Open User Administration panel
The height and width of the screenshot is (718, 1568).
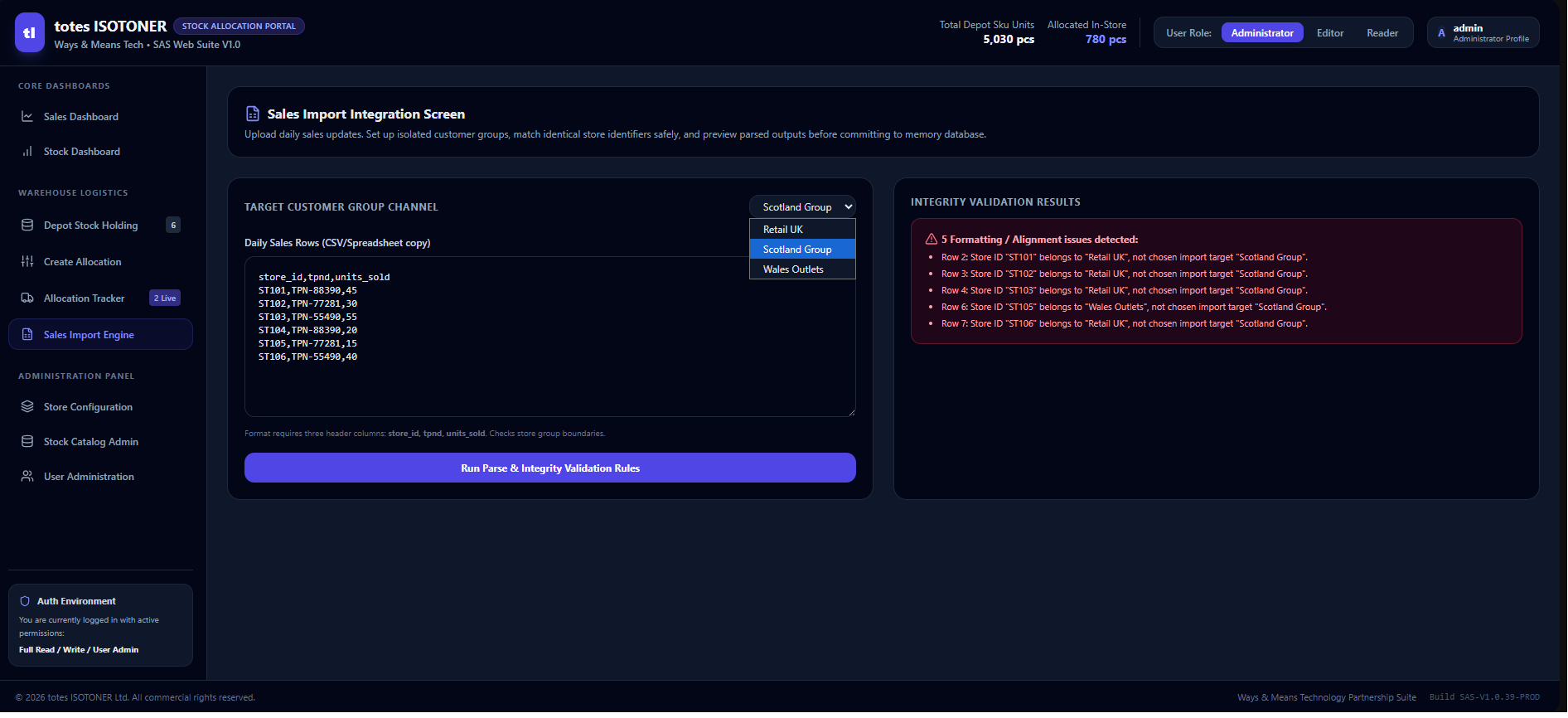(100, 477)
